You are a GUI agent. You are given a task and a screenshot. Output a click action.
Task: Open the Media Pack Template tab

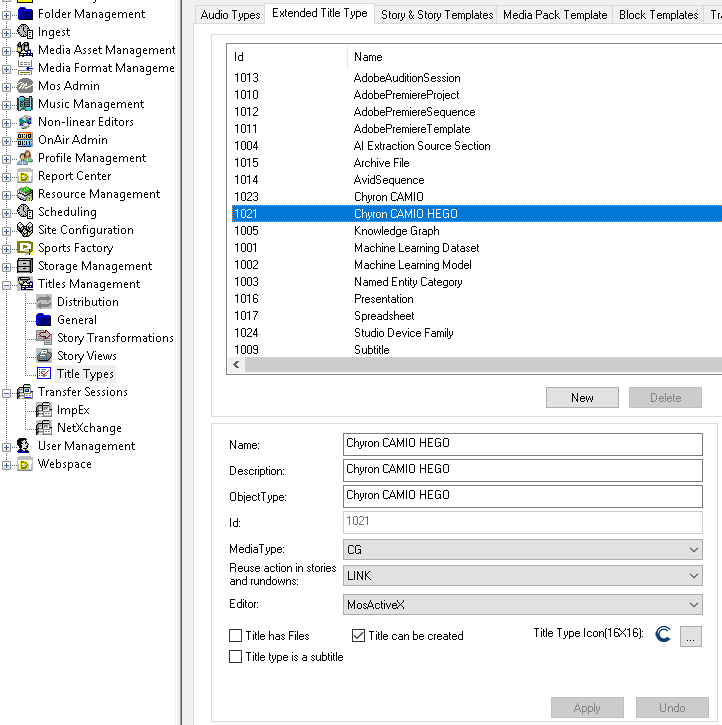point(555,15)
